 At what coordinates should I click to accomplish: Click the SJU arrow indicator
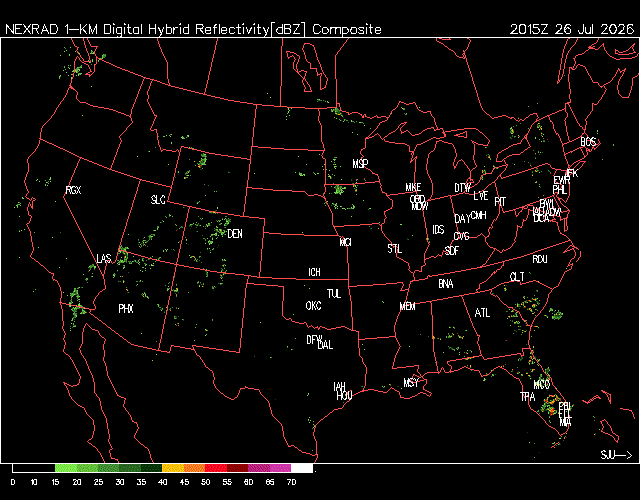[616, 455]
